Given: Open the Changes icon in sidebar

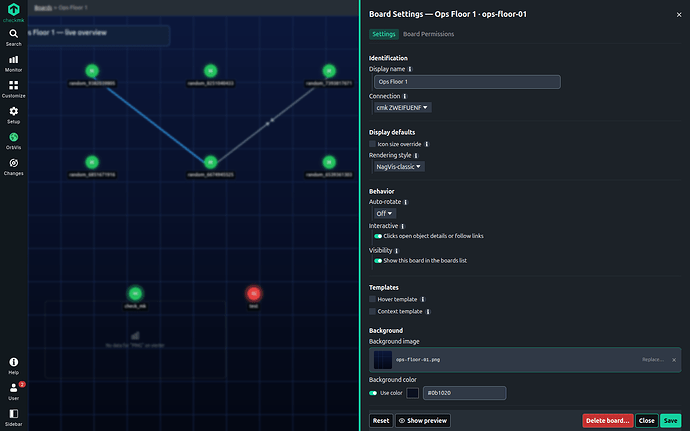Looking at the screenshot, I should pyautogui.click(x=14, y=167).
